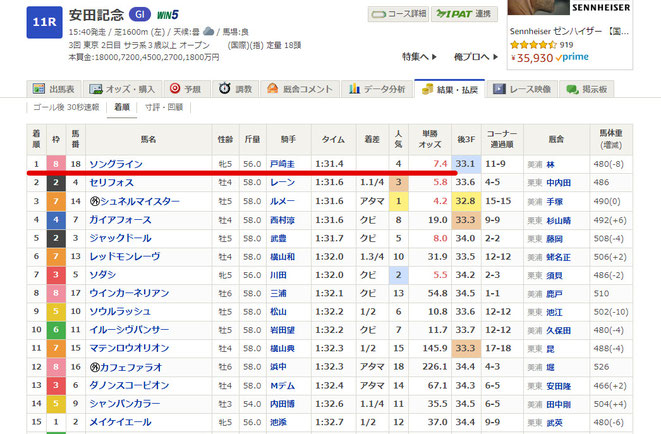Open horse マテンロウオリオン
This screenshot has width=661, height=434.
pos(129,348)
